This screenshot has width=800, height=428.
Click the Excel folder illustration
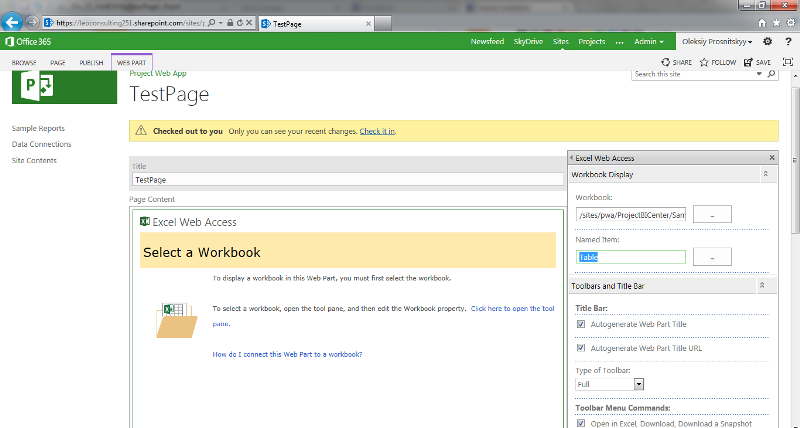[x=176, y=320]
